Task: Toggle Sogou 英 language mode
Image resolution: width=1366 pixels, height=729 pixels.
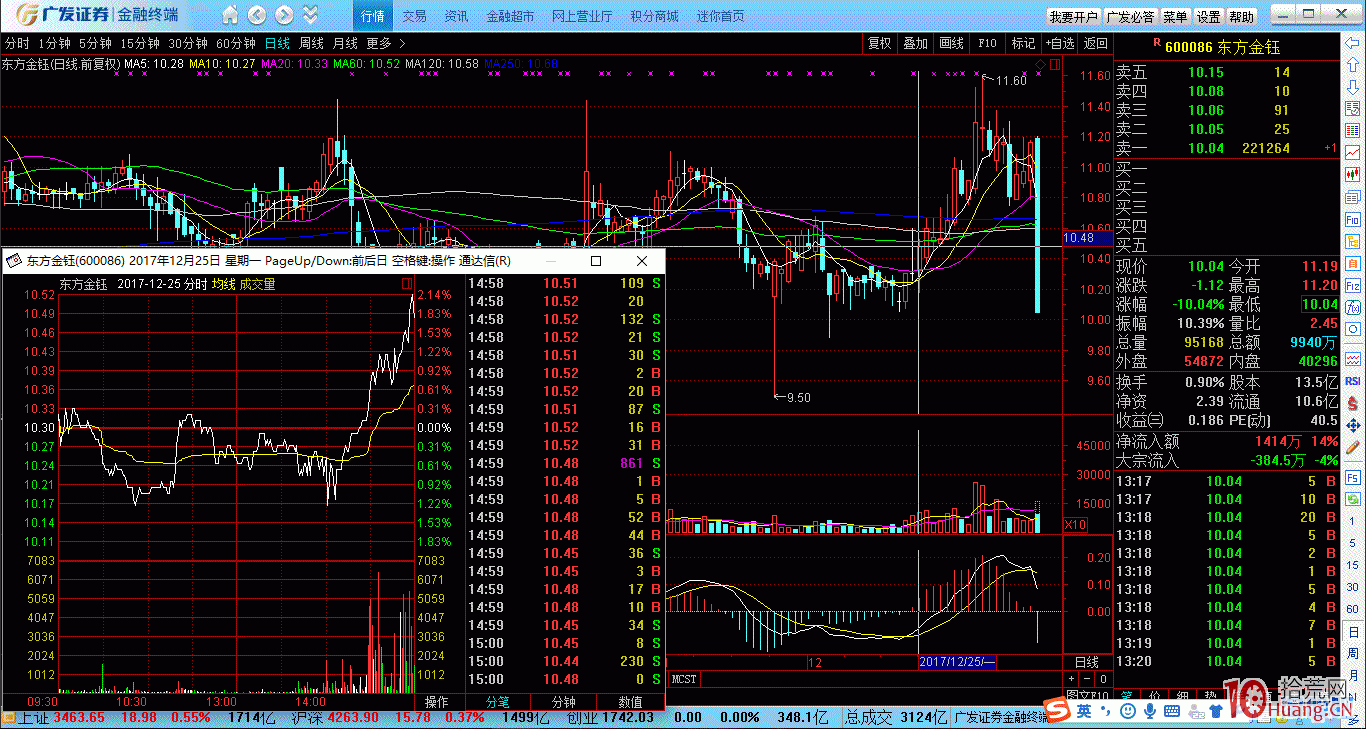Action: [1083, 711]
